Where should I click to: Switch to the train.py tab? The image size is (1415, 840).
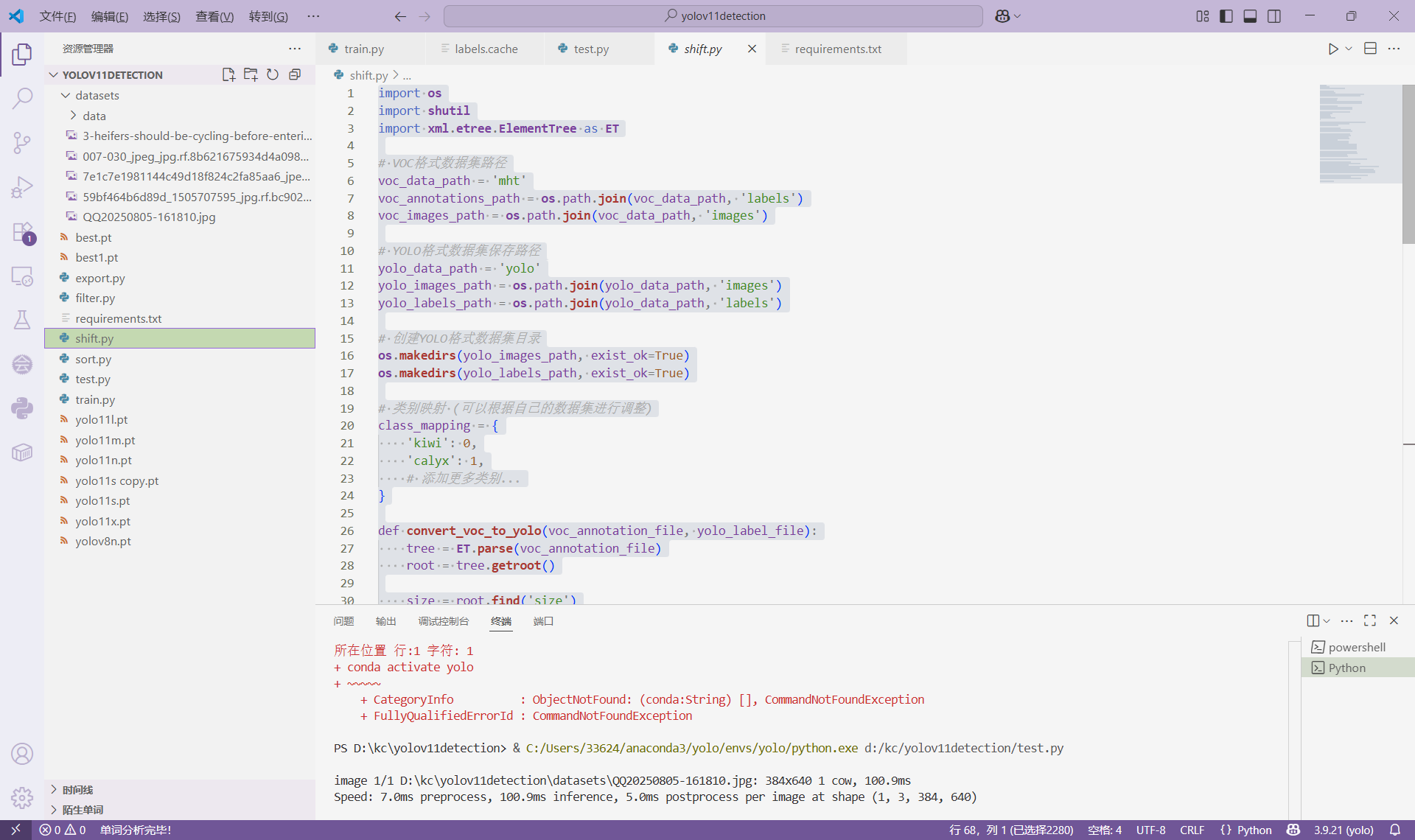(363, 49)
